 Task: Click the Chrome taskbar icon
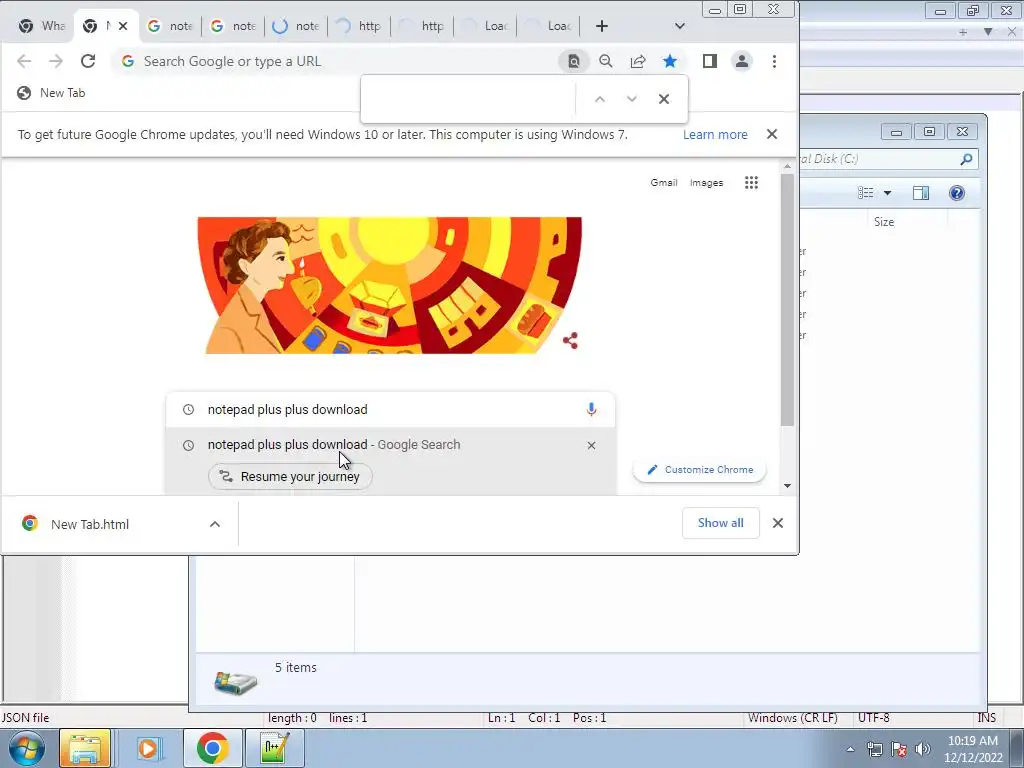tap(212, 748)
